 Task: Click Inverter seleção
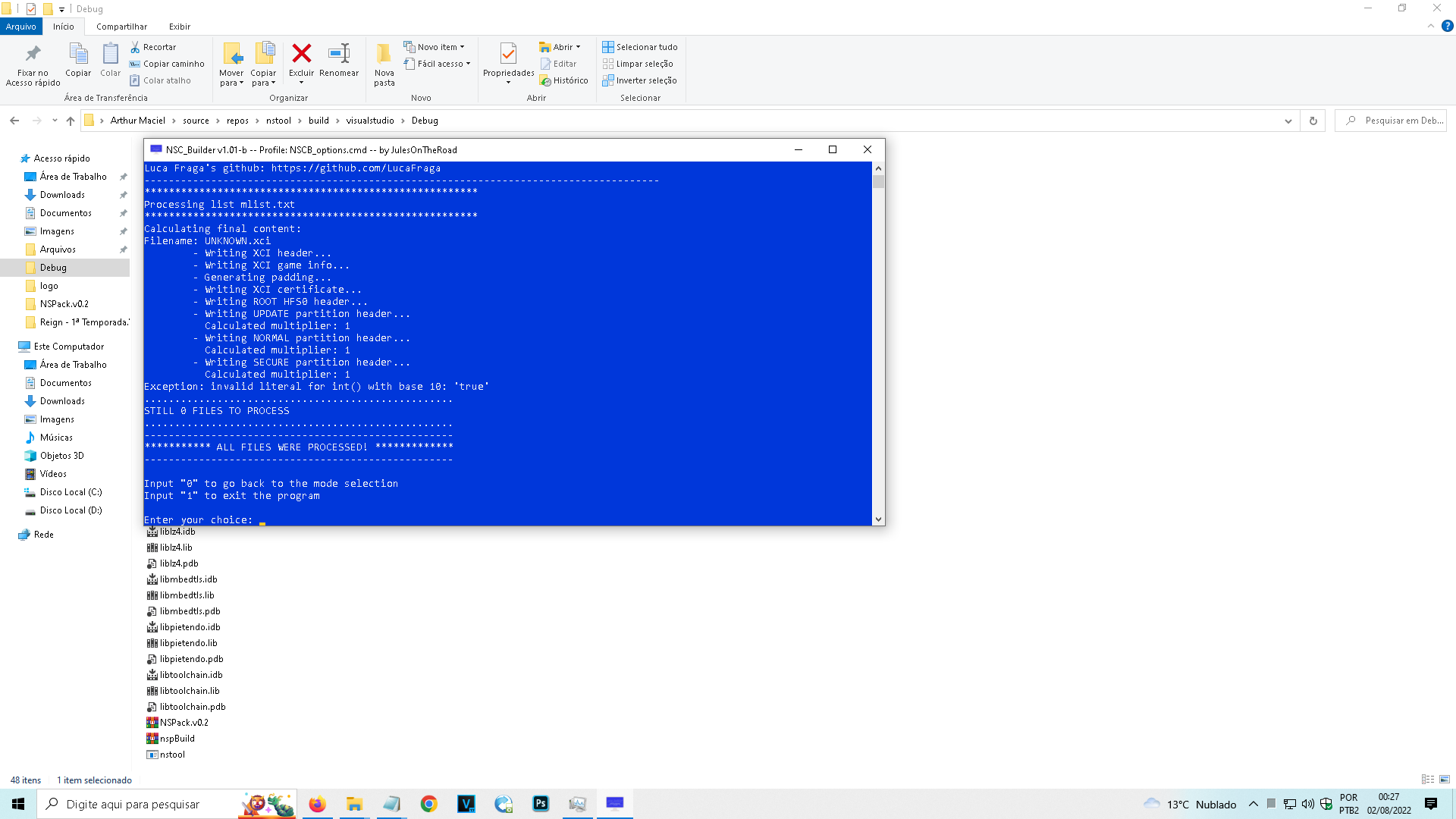(639, 80)
